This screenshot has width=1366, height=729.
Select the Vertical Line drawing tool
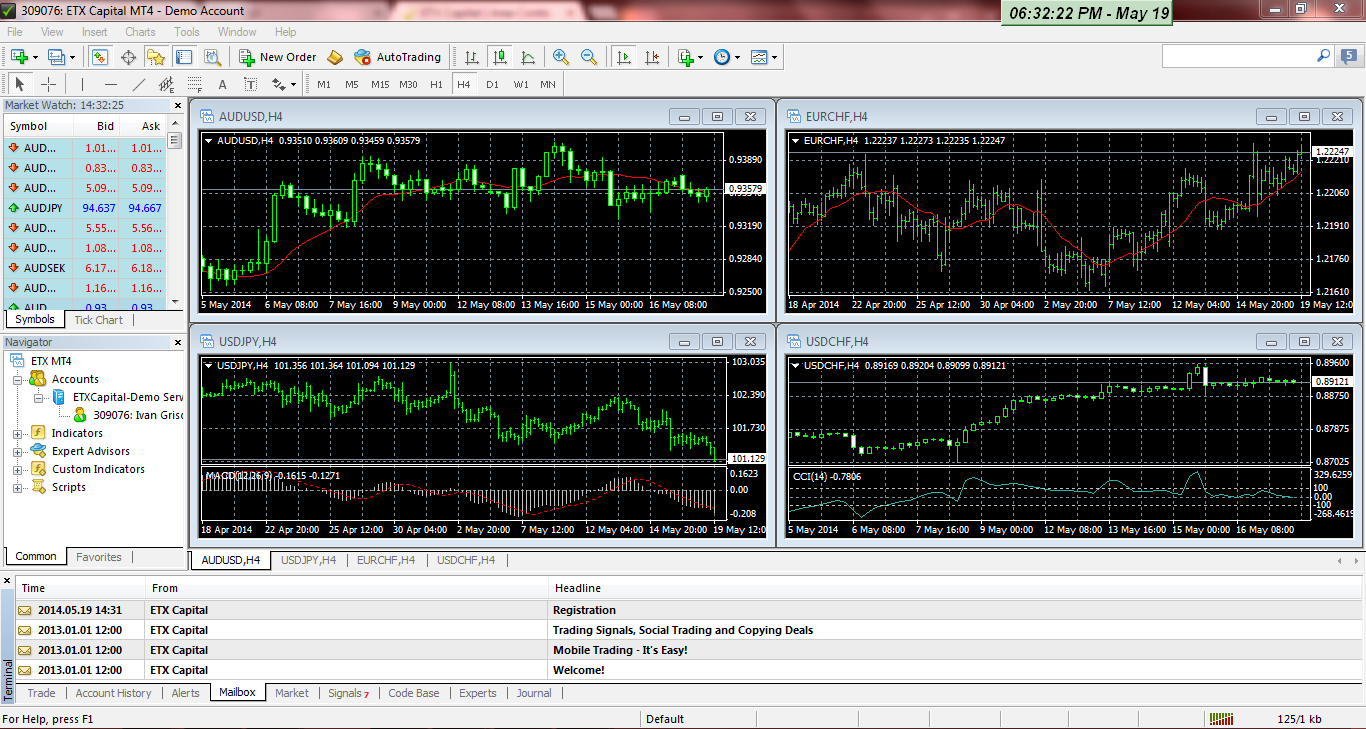tap(82, 84)
